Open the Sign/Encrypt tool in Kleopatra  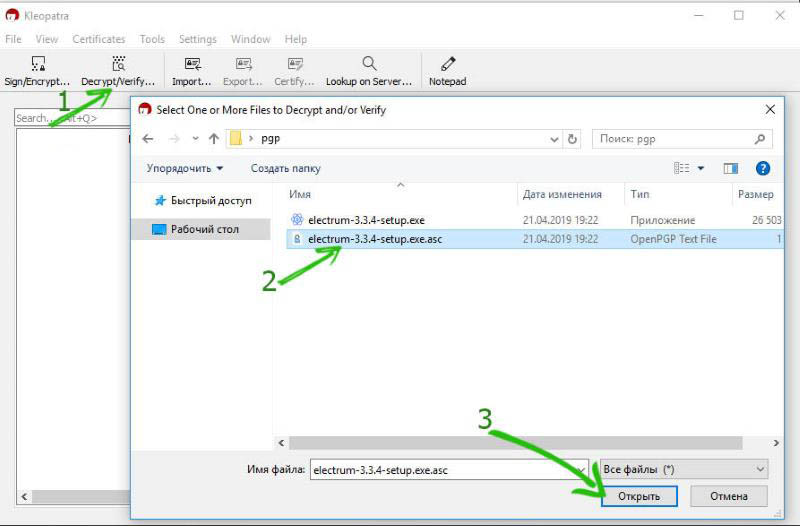pos(37,71)
